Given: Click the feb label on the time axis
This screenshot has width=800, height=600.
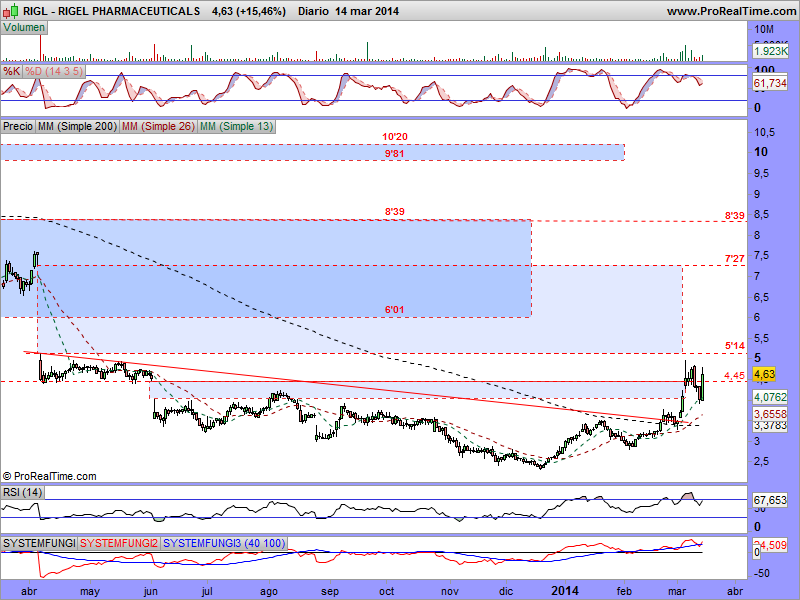Looking at the screenshot, I should point(624,591).
